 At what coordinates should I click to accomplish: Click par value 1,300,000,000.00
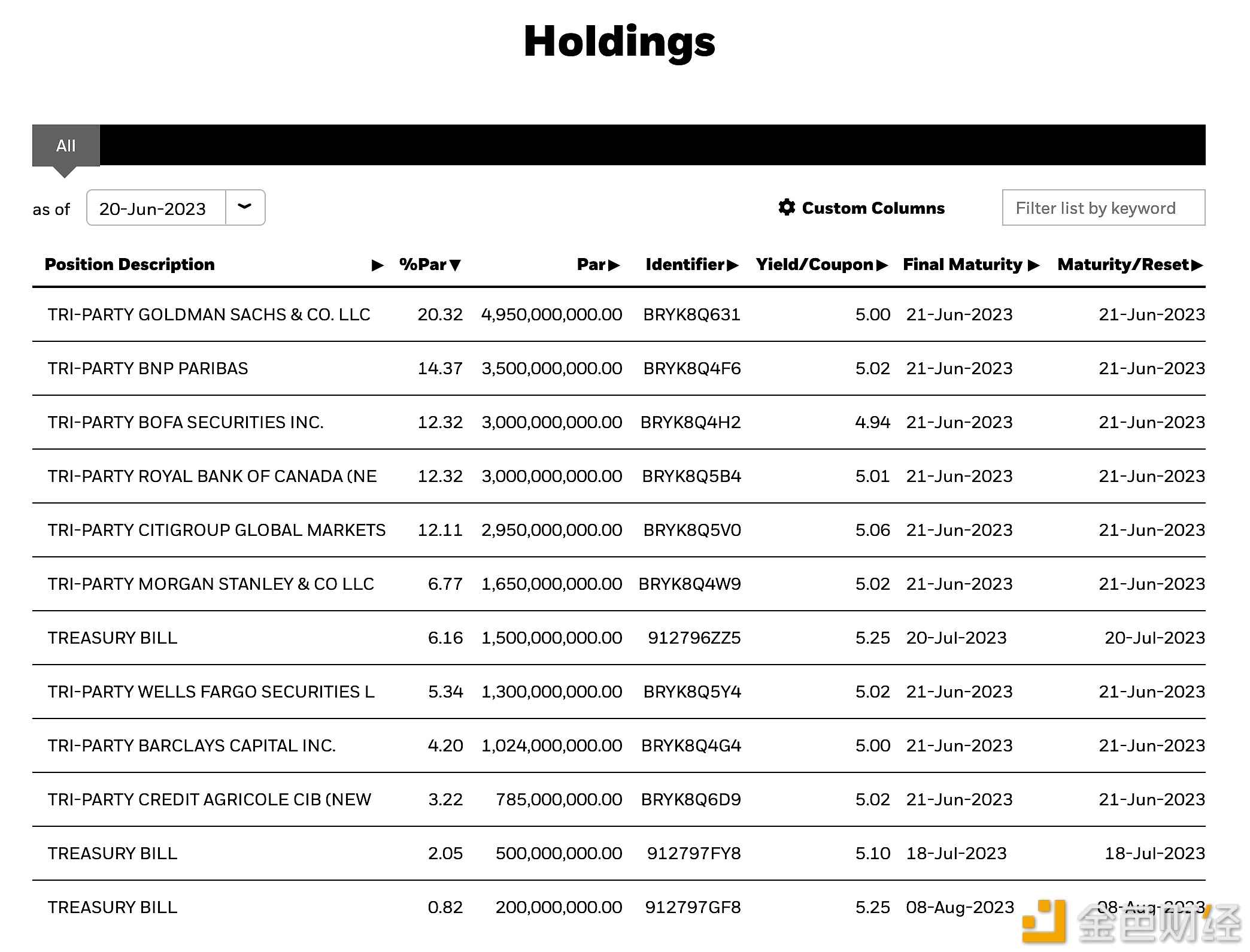[552, 692]
